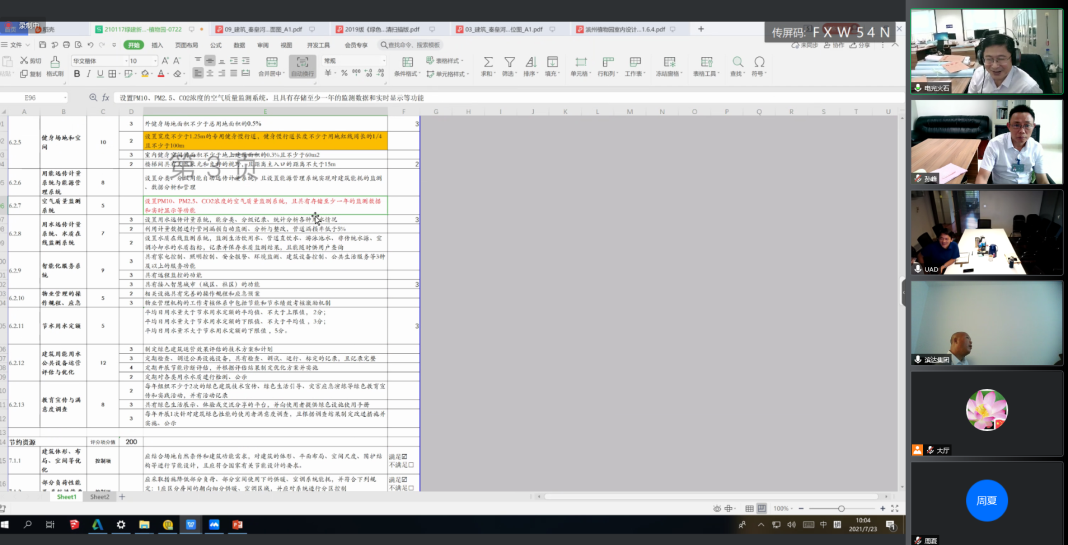This screenshot has width=1068, height=545.
Task: Open the 开始 Home ribbon tab
Action: click(x=134, y=45)
